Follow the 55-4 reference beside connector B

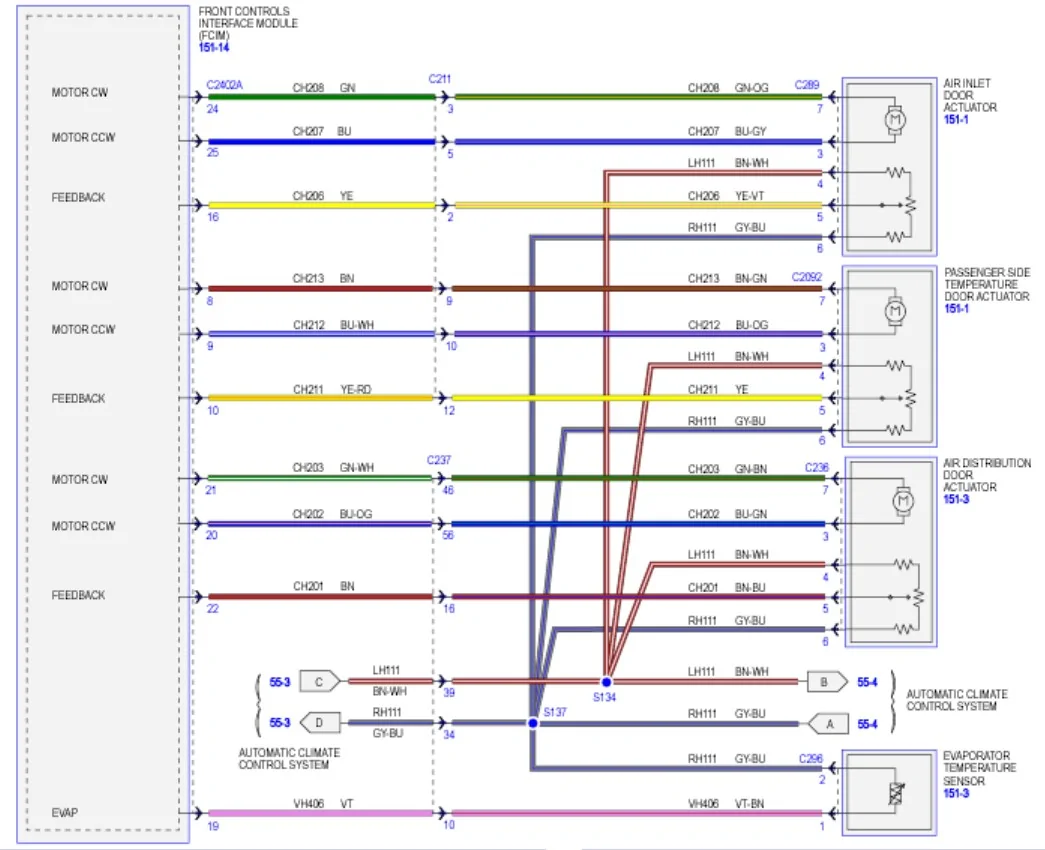tap(867, 682)
